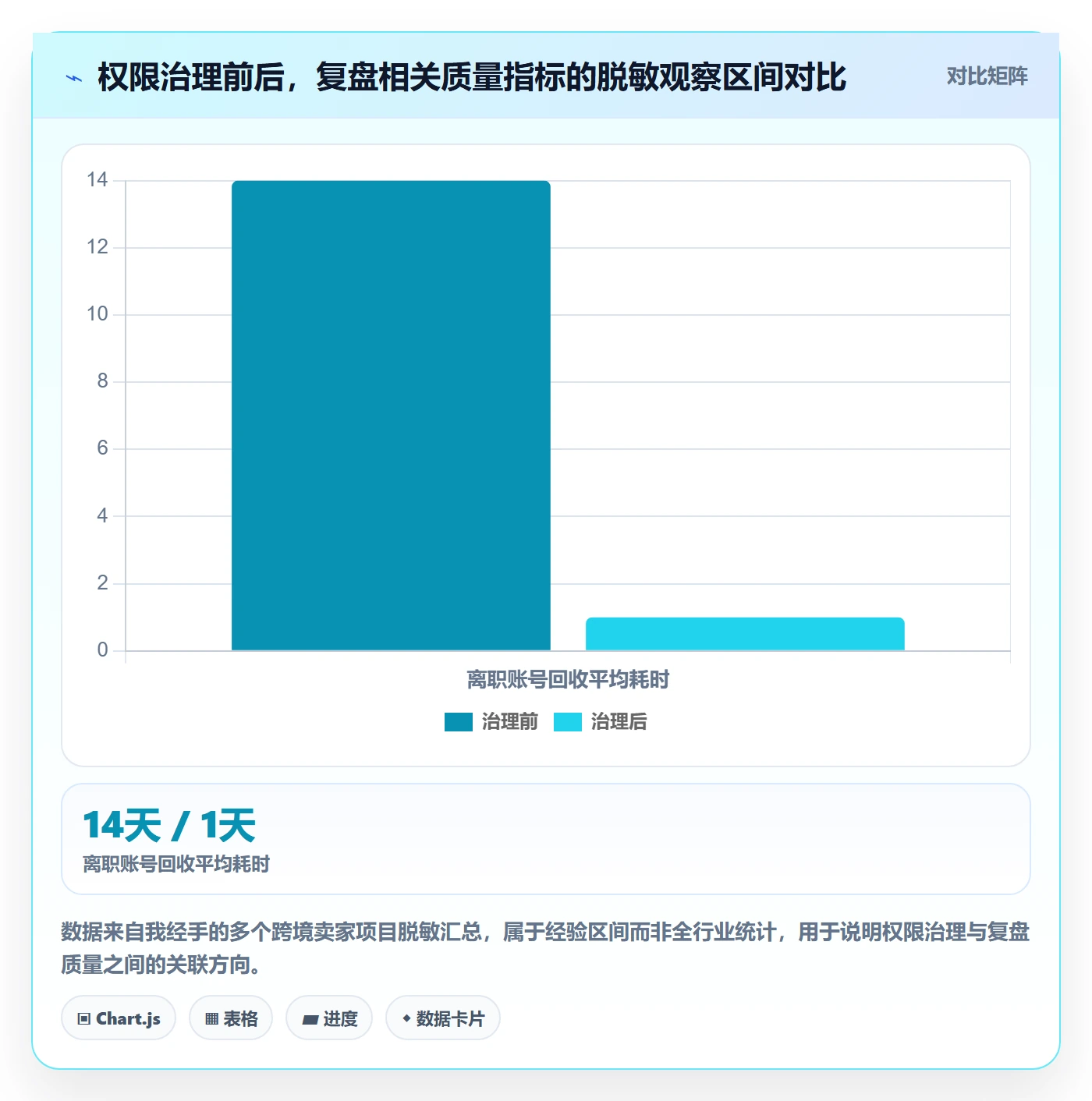Viewport: 1092px width, 1101px height.
Task: Click the square icon in the Chart.js chip
Action: coord(84,1019)
